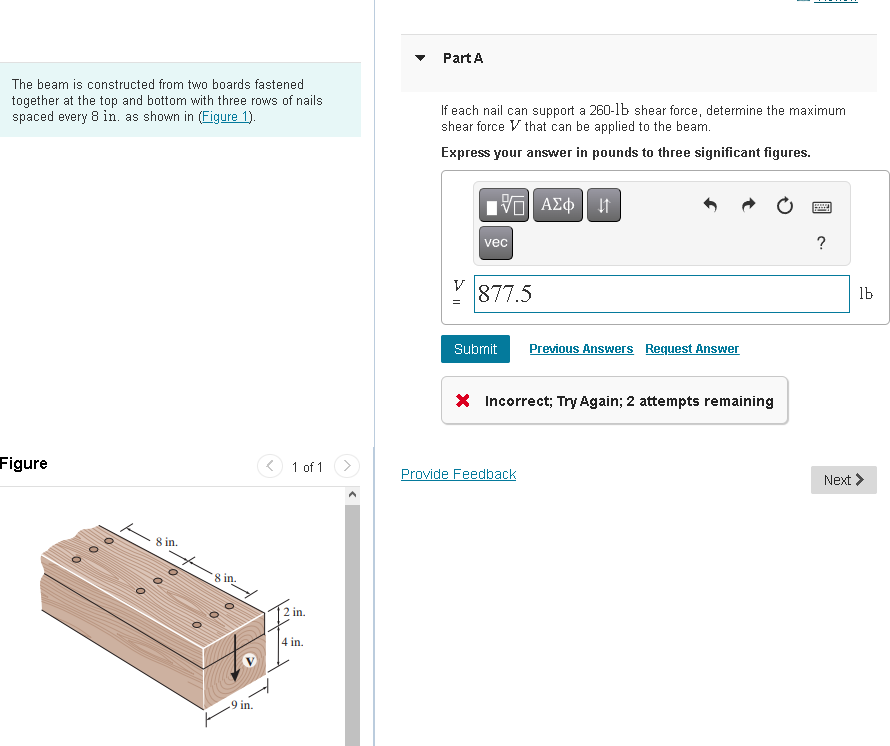Select the answer input field showing 877.5
890x746 pixels.
click(661, 293)
